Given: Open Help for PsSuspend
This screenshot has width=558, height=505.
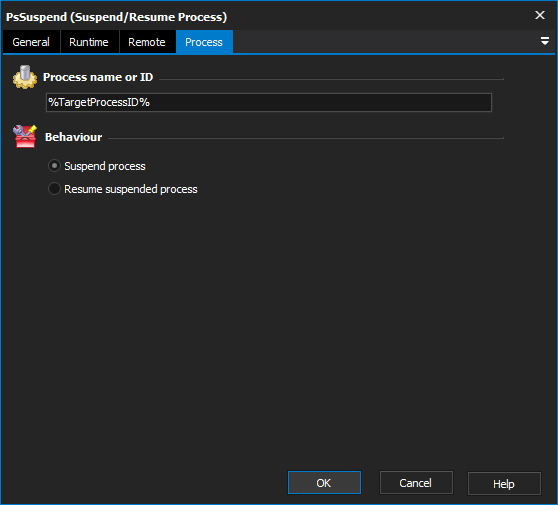Looking at the screenshot, I should point(504,483).
